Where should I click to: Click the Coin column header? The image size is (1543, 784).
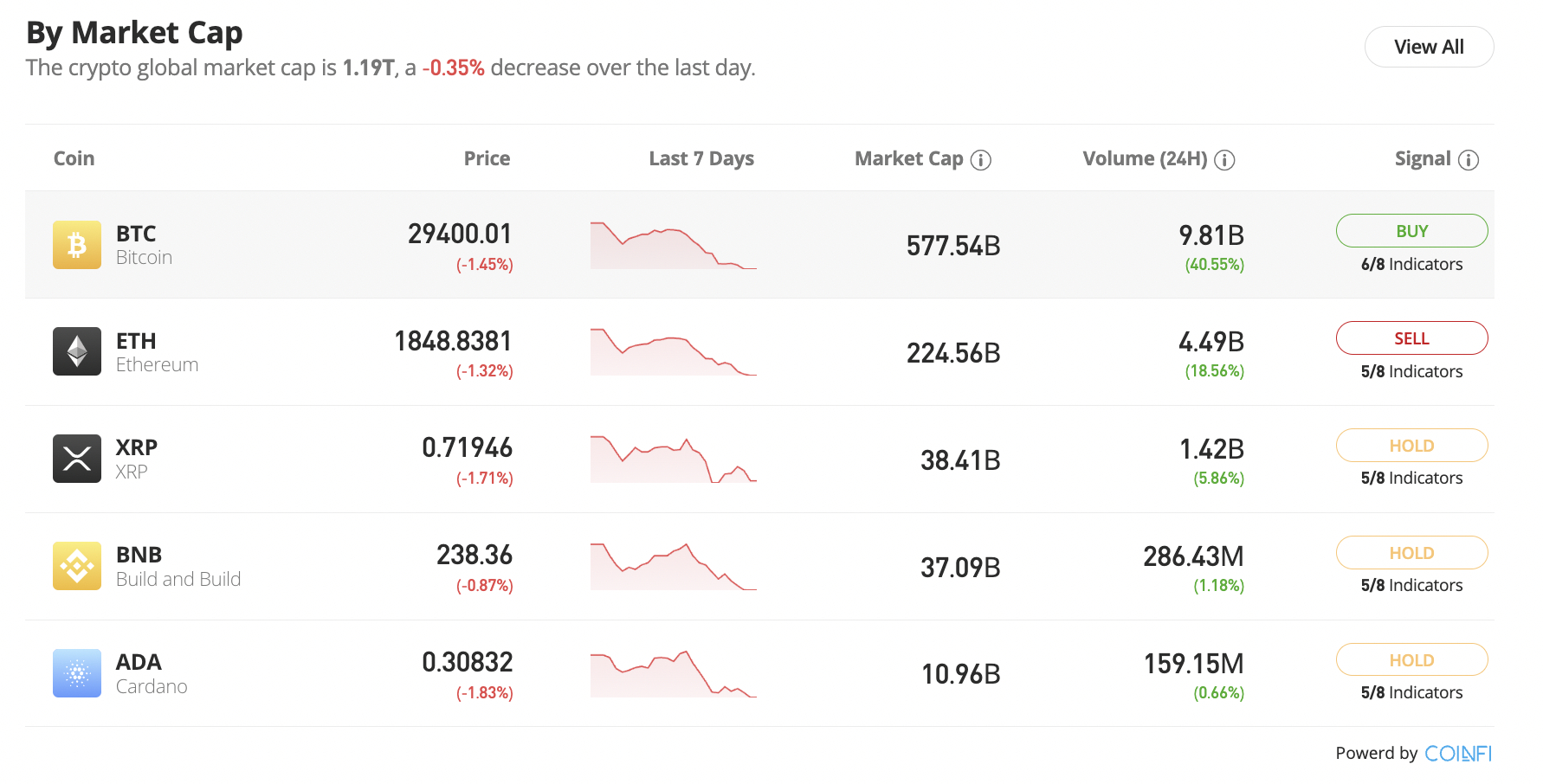[74, 158]
